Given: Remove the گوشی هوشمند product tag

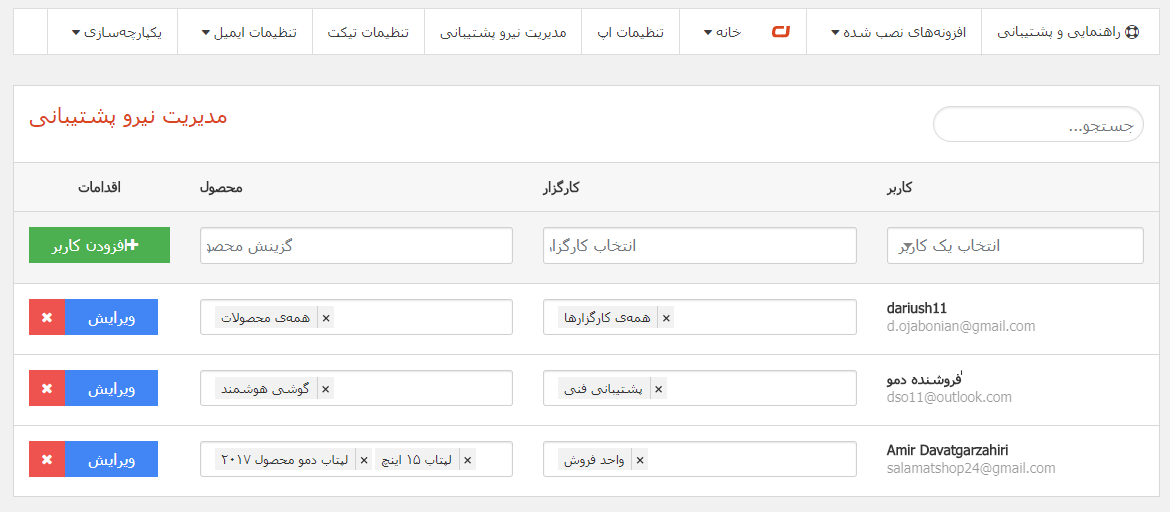Looking at the screenshot, I should [x=325, y=389].
